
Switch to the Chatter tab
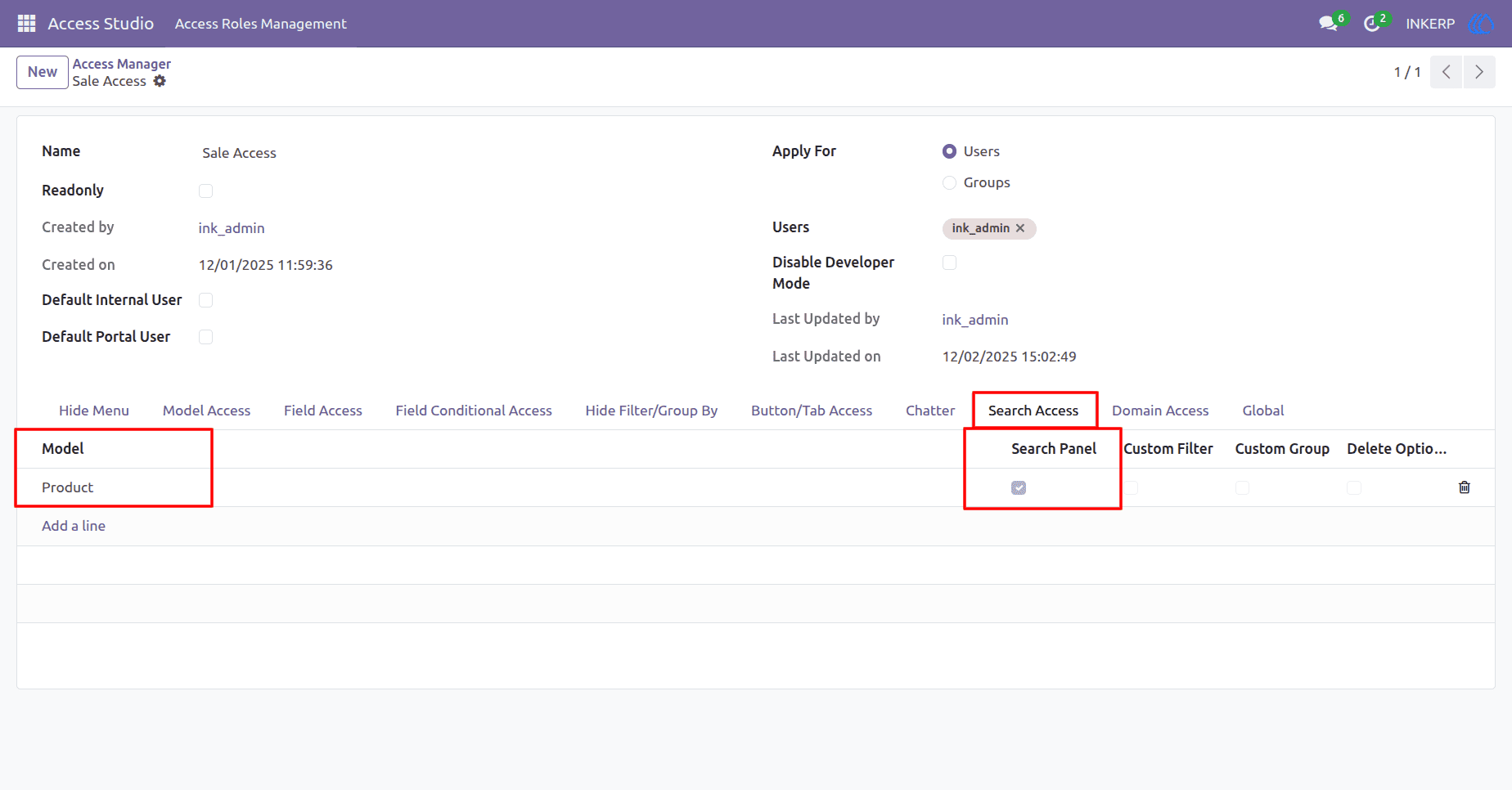point(930,411)
